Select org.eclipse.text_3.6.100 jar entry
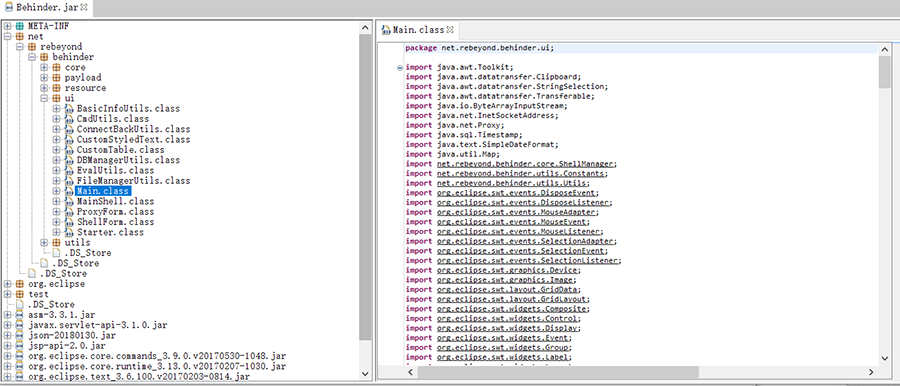This screenshot has width=900, height=386. point(139,377)
